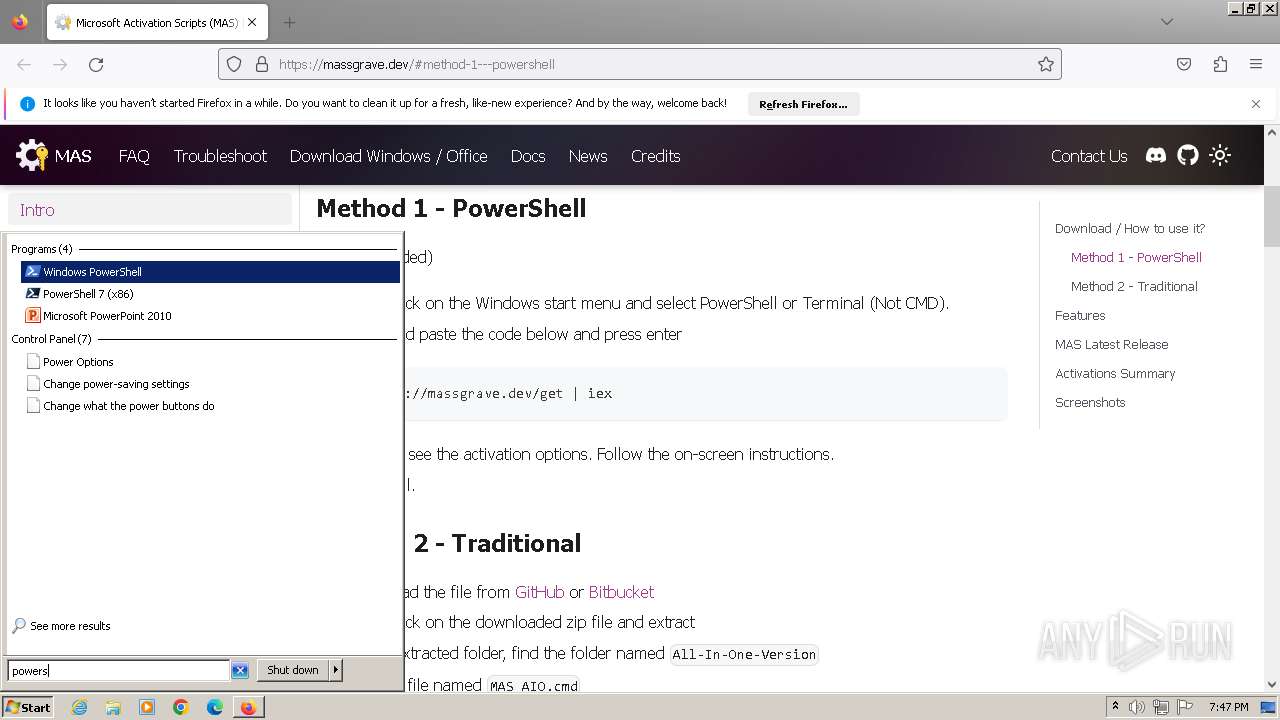The width and height of the screenshot is (1280, 720).
Task: Open the News menu item
Action: tap(588, 156)
